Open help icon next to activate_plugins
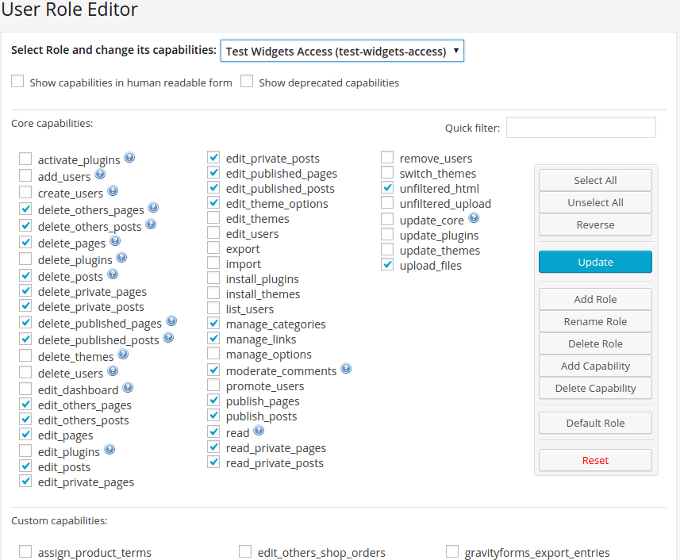Screen dimensions: 680x560 [x=129, y=157]
